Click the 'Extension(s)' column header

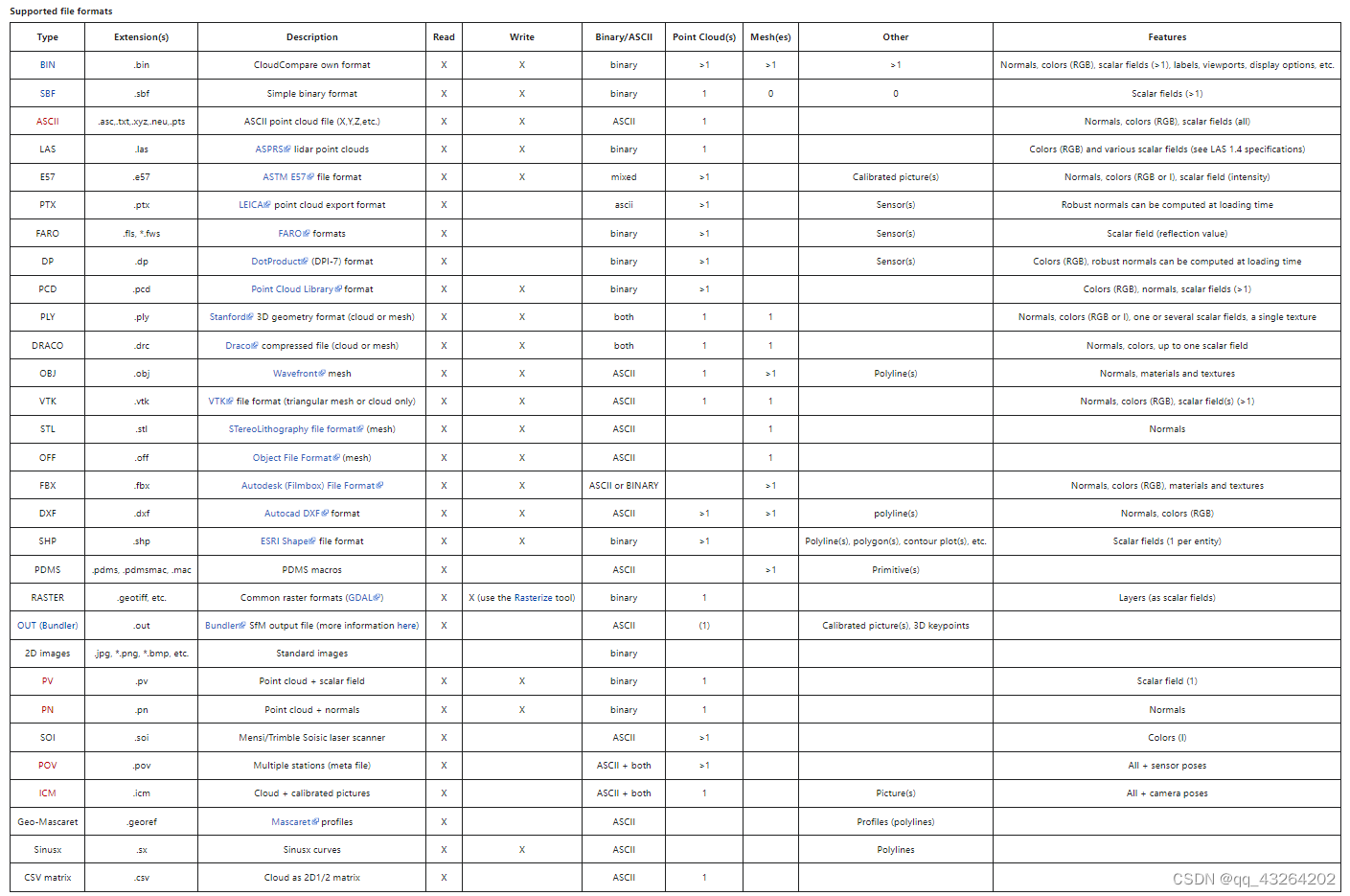pos(141,37)
